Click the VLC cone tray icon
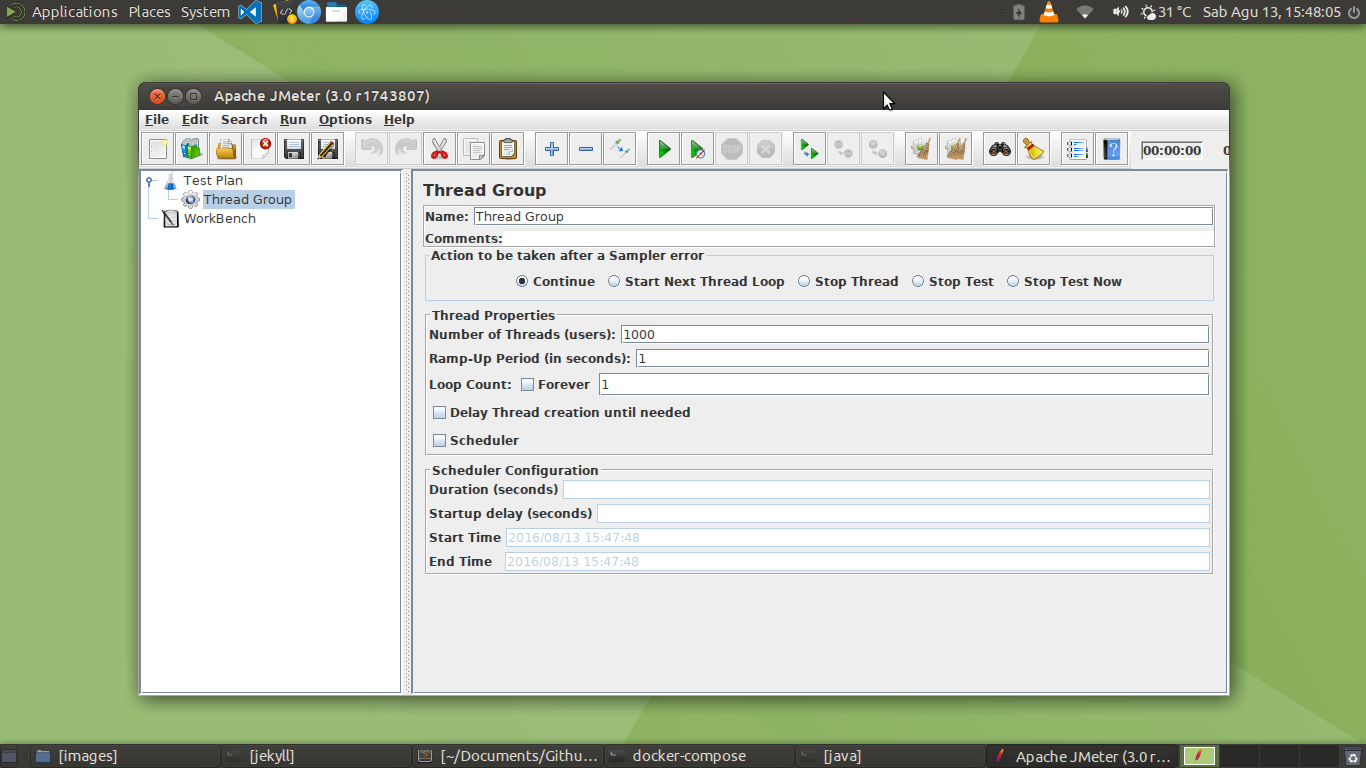1366x768 pixels. pyautogui.click(x=1049, y=12)
